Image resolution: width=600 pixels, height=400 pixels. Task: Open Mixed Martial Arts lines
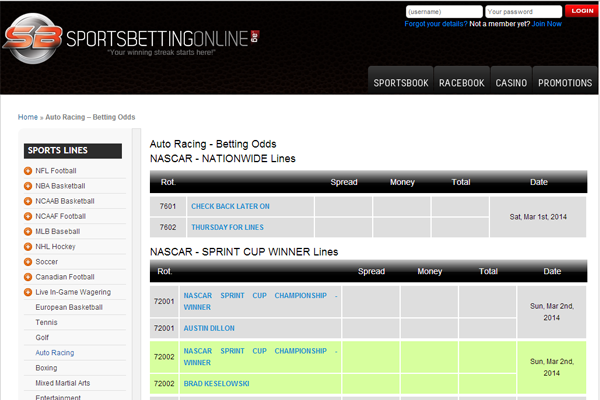click(x=63, y=383)
